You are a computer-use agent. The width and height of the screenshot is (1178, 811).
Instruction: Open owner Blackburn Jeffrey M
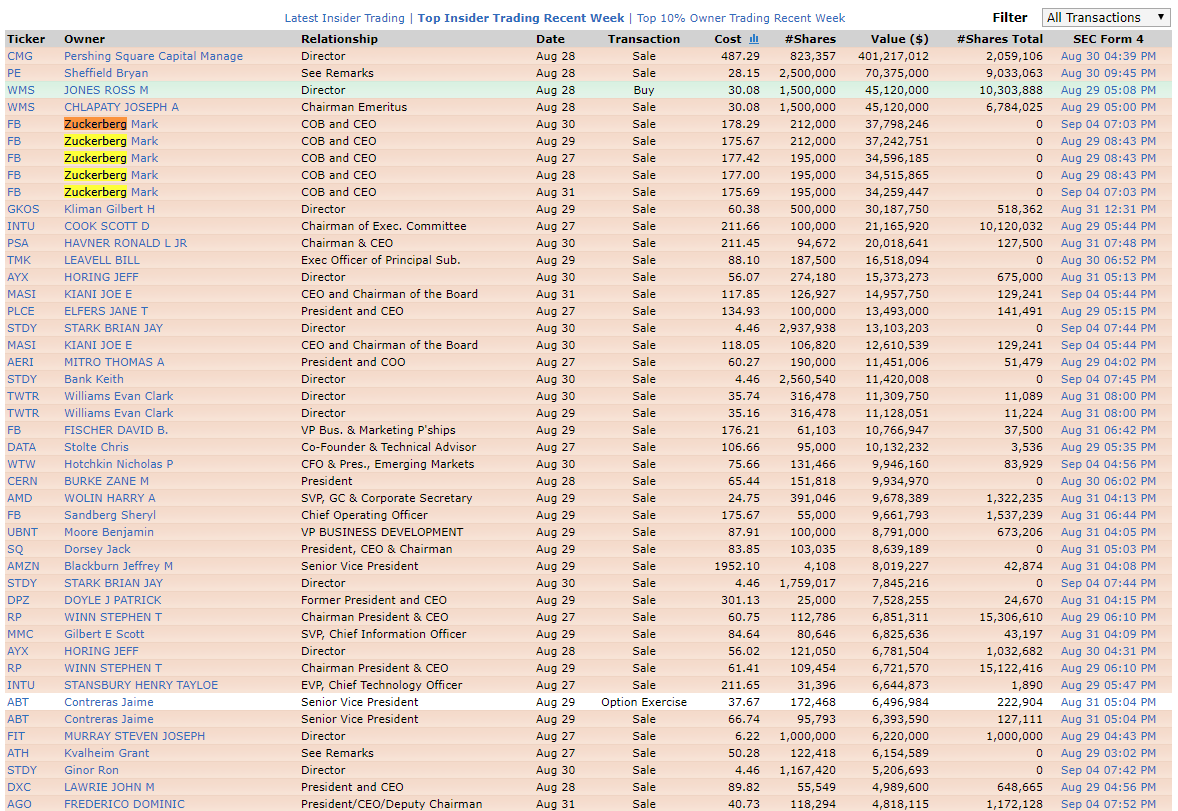(x=118, y=566)
